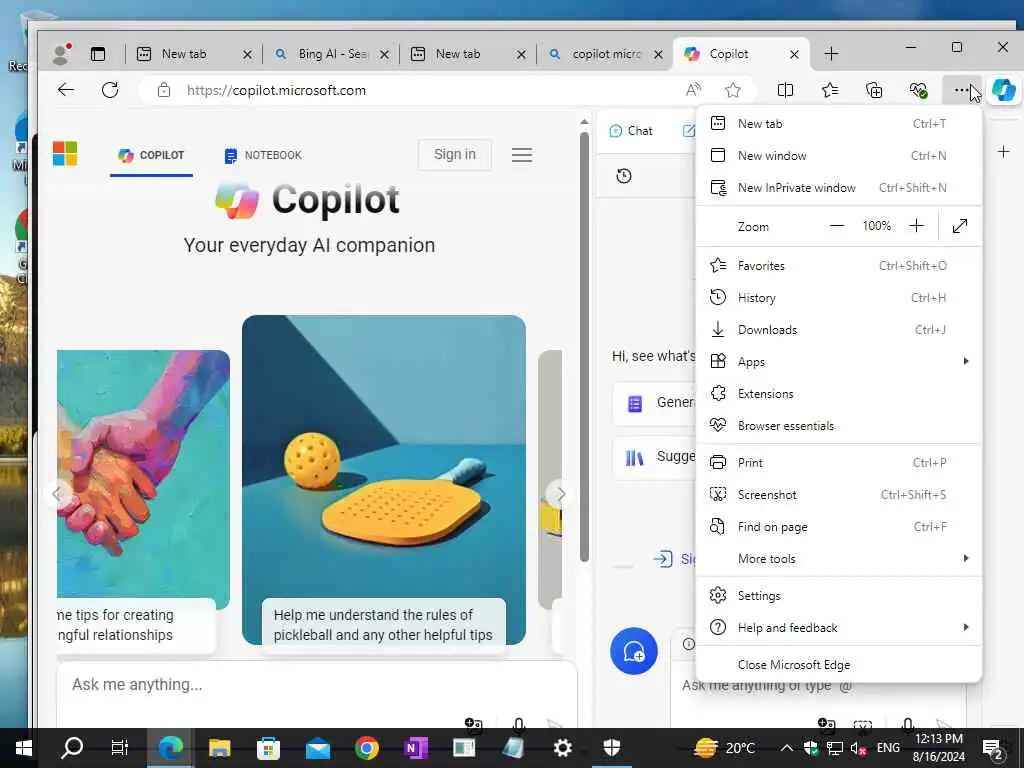This screenshot has height=768, width=1024.
Task: Add page to favorites star icon
Action: [x=733, y=90]
